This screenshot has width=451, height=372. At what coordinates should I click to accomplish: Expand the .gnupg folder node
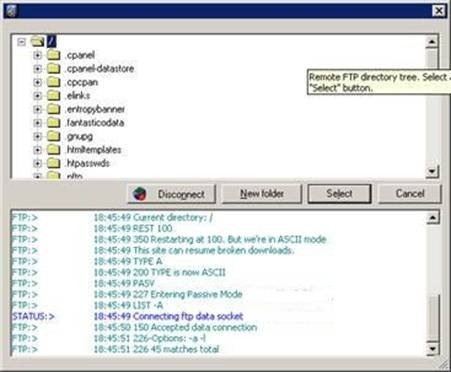point(37,136)
